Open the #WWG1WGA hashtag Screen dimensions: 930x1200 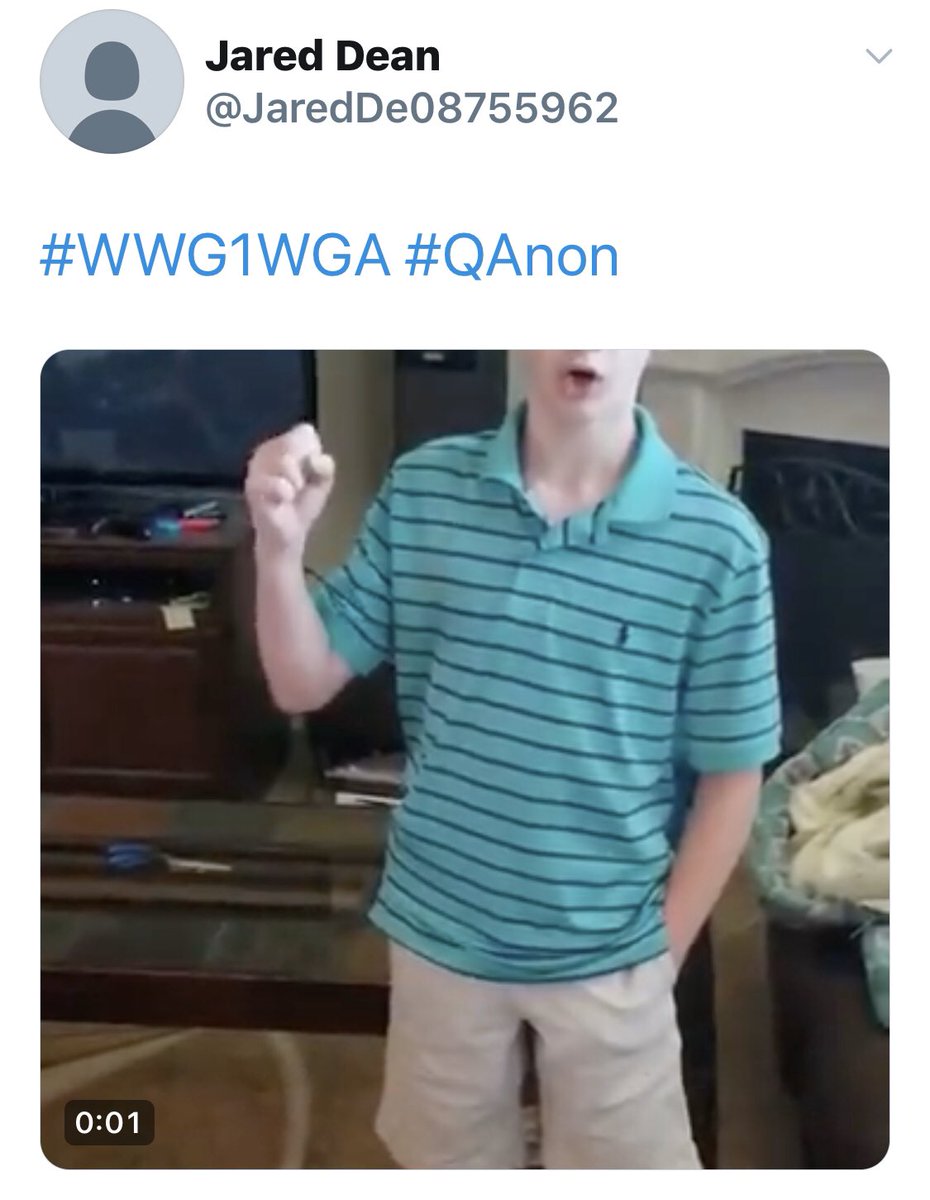[x=214, y=258]
